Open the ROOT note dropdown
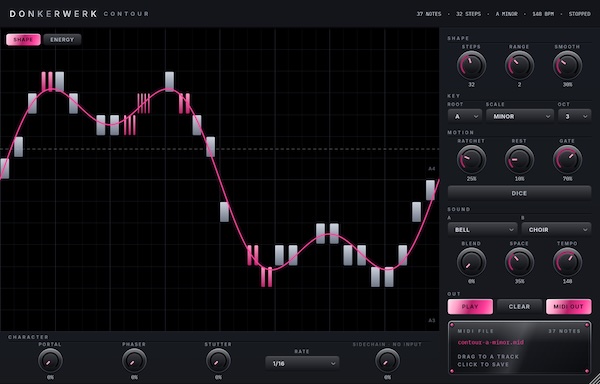 (465, 116)
